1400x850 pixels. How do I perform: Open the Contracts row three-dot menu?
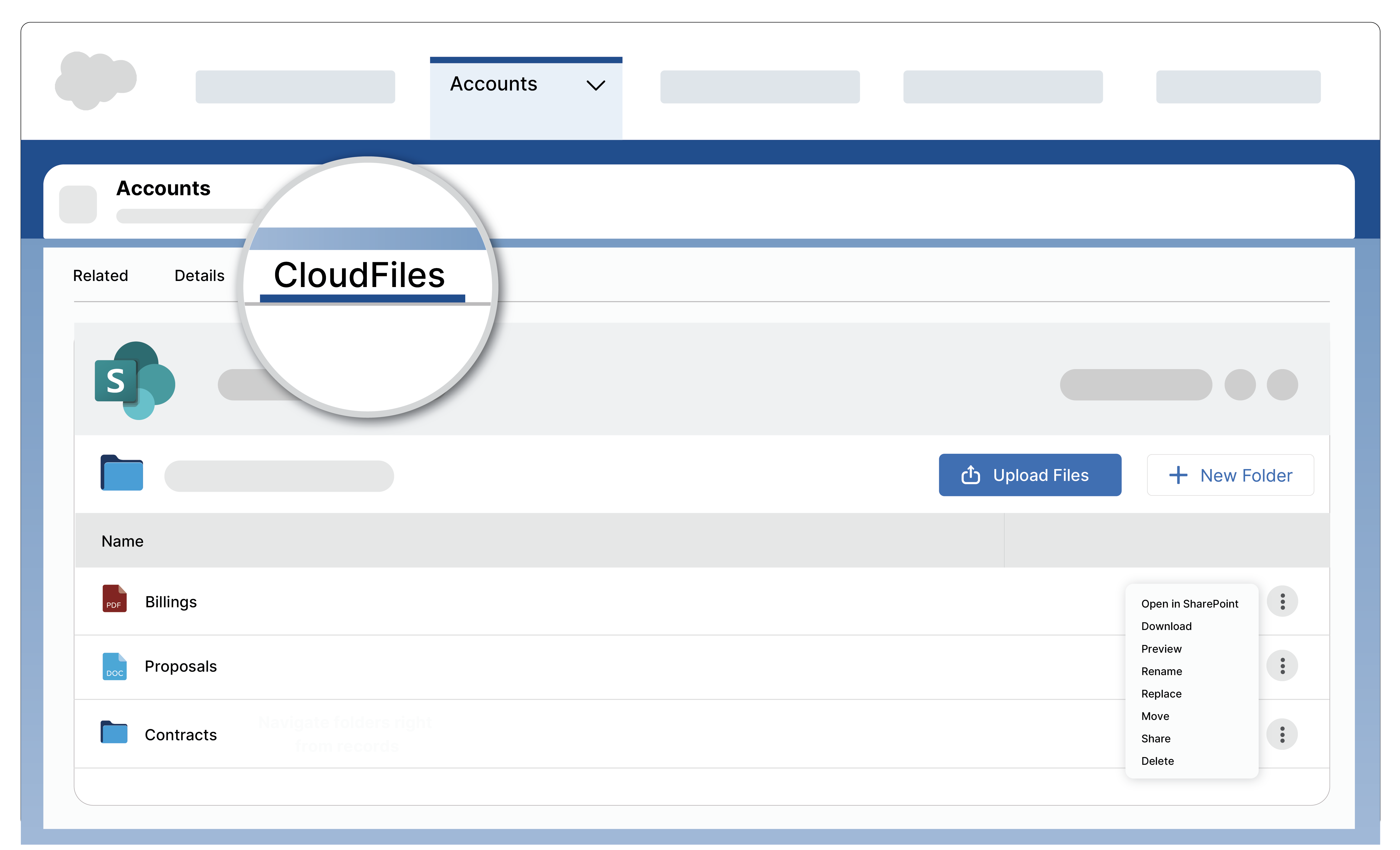point(1282,734)
